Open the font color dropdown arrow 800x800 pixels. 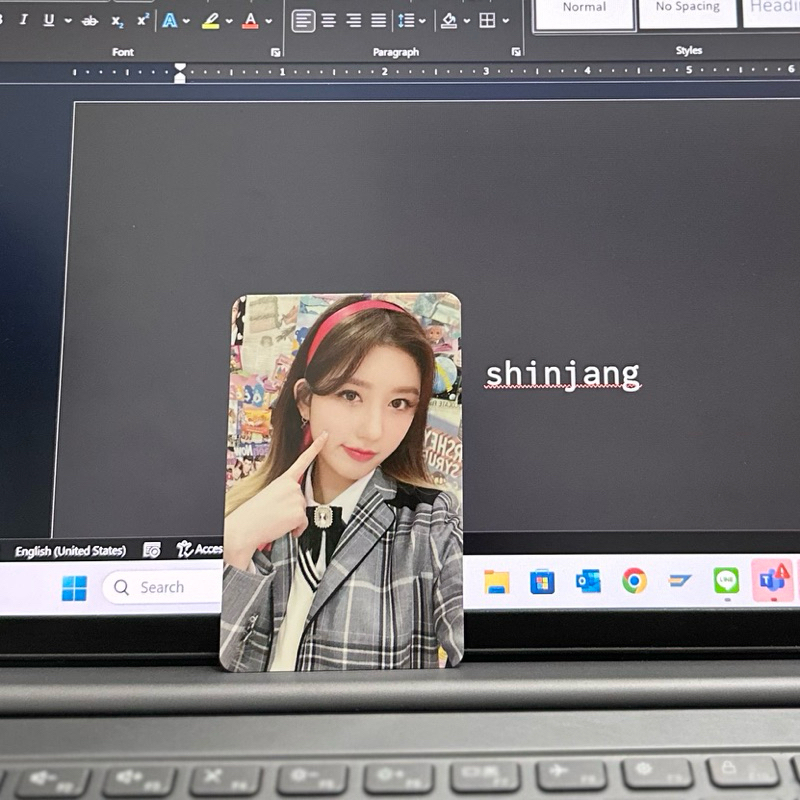click(268, 21)
